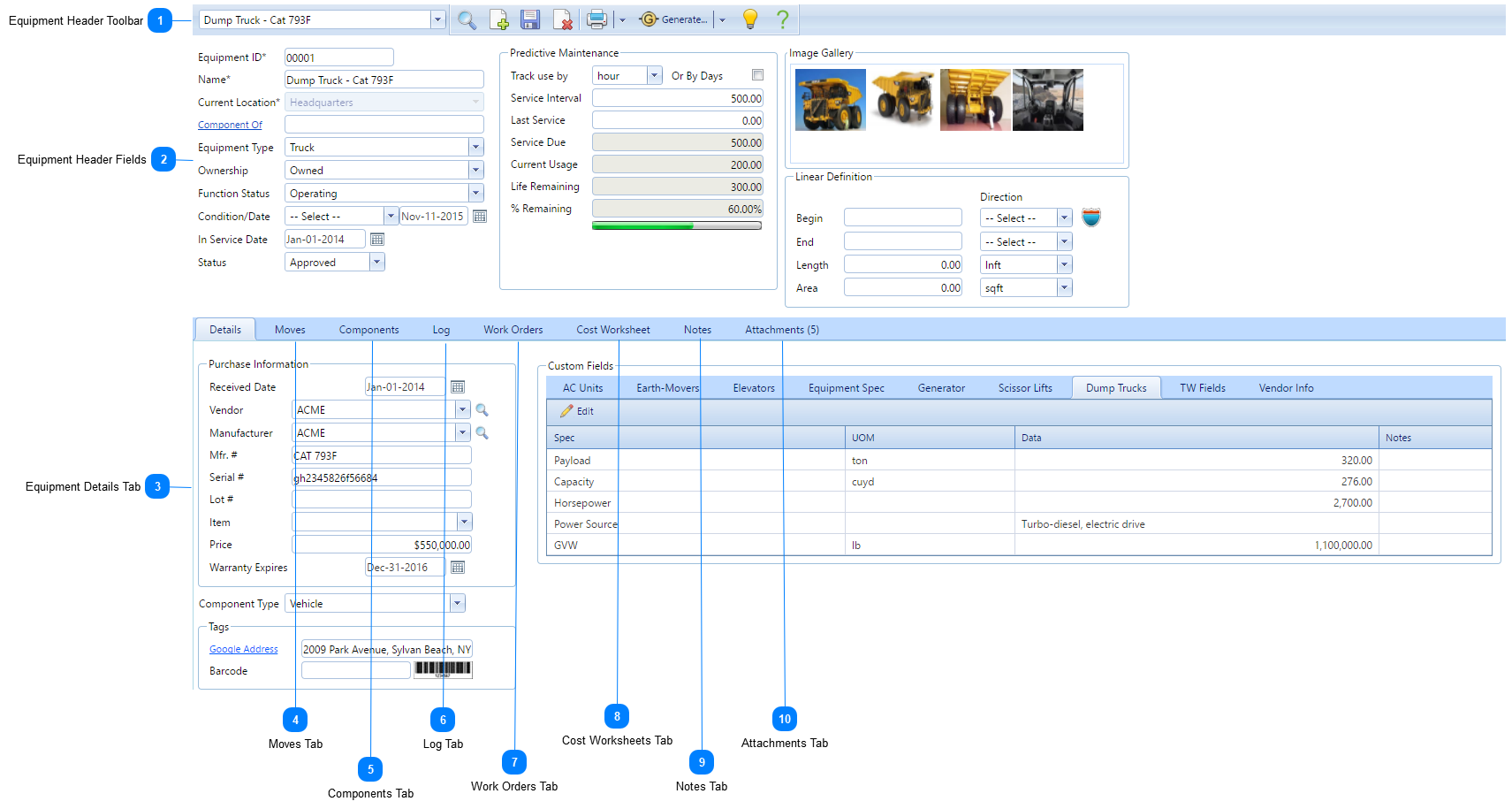Open the Warranty Expires calendar picker
The width and height of the screenshot is (1512, 809).
point(458,568)
